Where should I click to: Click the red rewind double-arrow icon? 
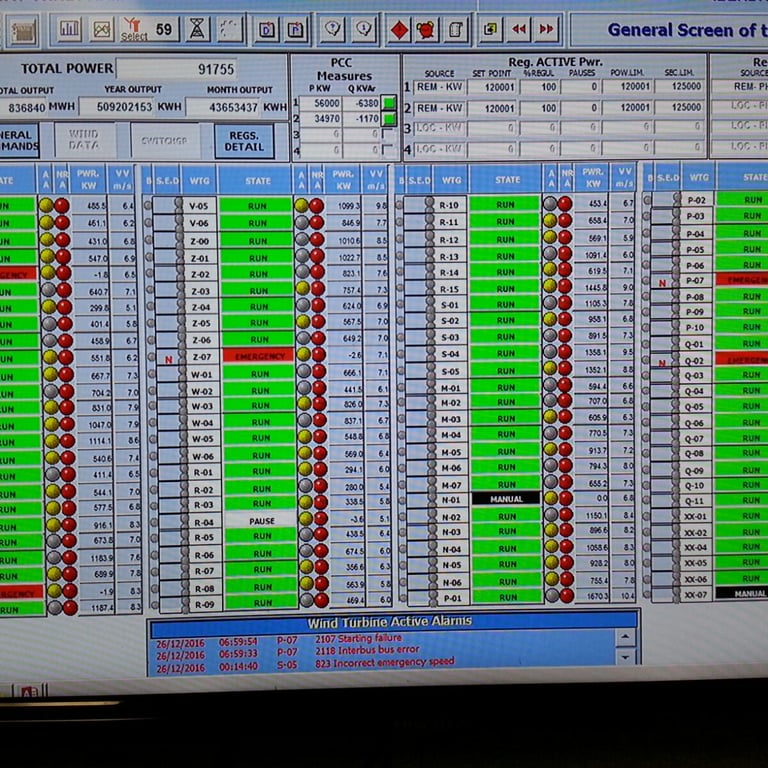pos(518,30)
